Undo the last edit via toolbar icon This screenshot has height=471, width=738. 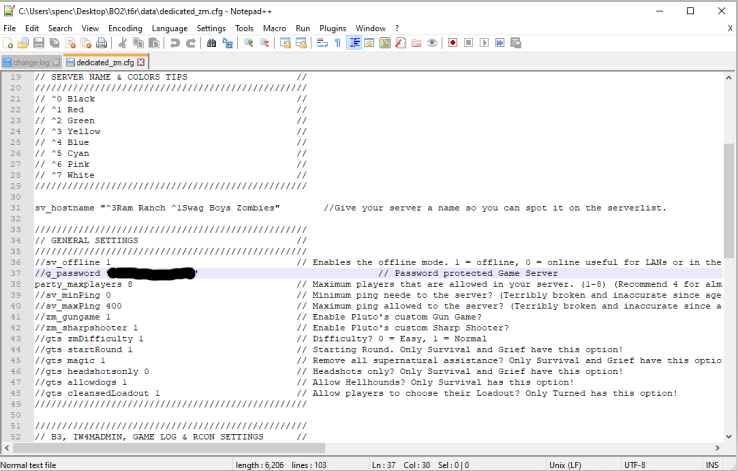175,43
